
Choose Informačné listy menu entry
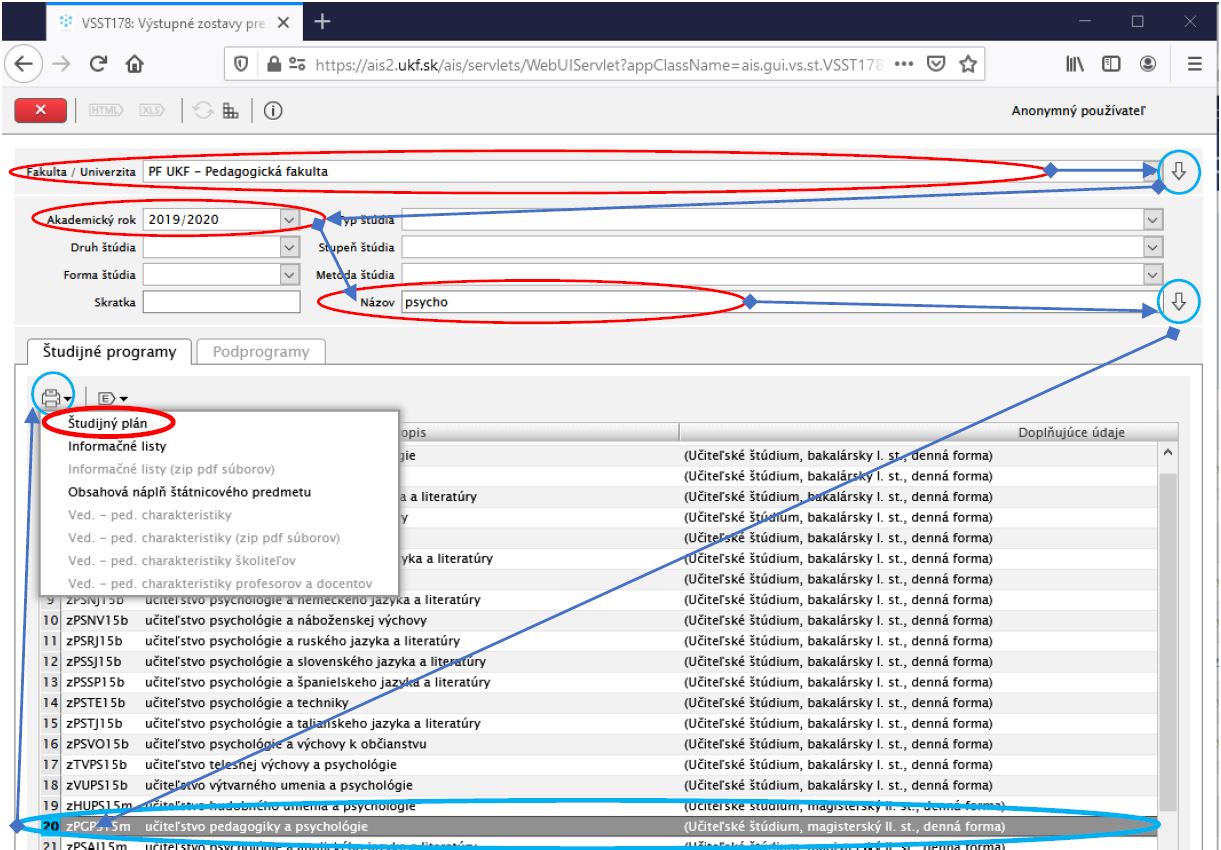coord(111,447)
